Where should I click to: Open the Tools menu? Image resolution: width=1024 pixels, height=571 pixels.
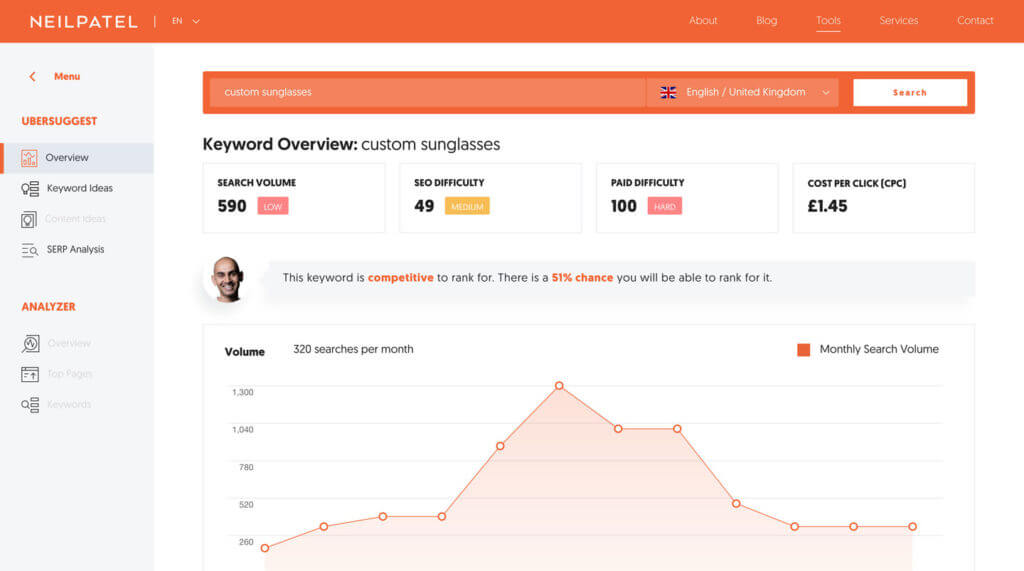tap(828, 21)
